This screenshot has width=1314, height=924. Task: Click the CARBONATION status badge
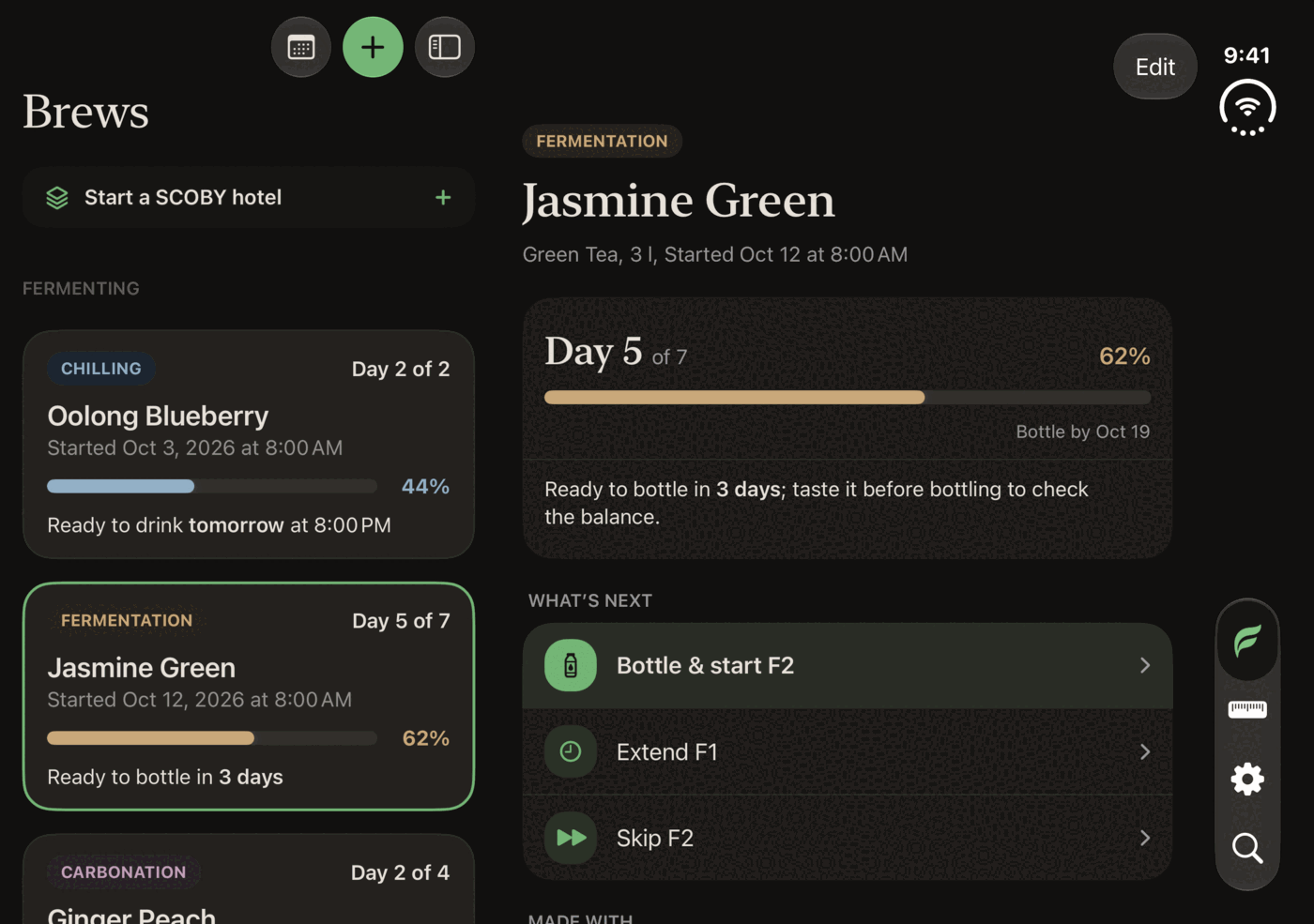124,872
